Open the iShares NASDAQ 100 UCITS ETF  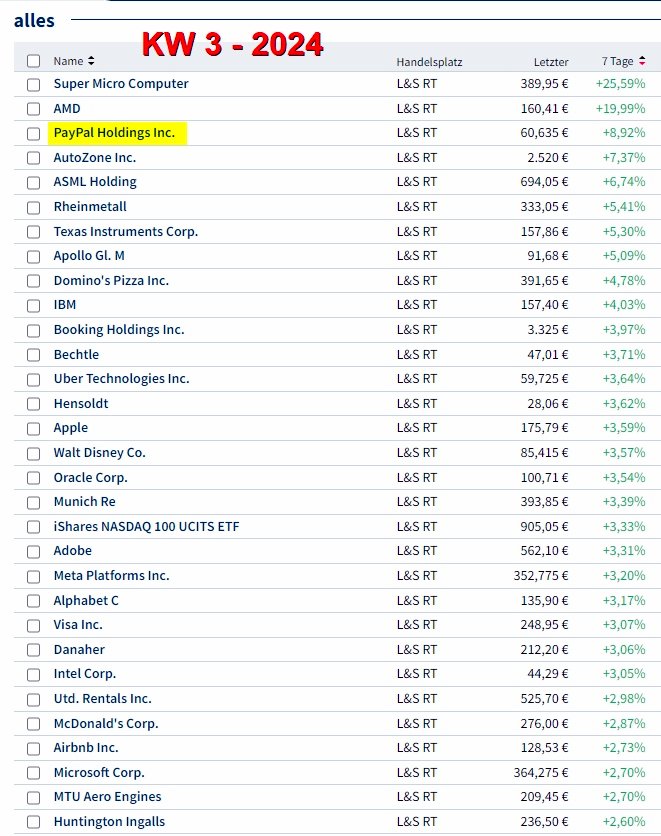click(146, 526)
